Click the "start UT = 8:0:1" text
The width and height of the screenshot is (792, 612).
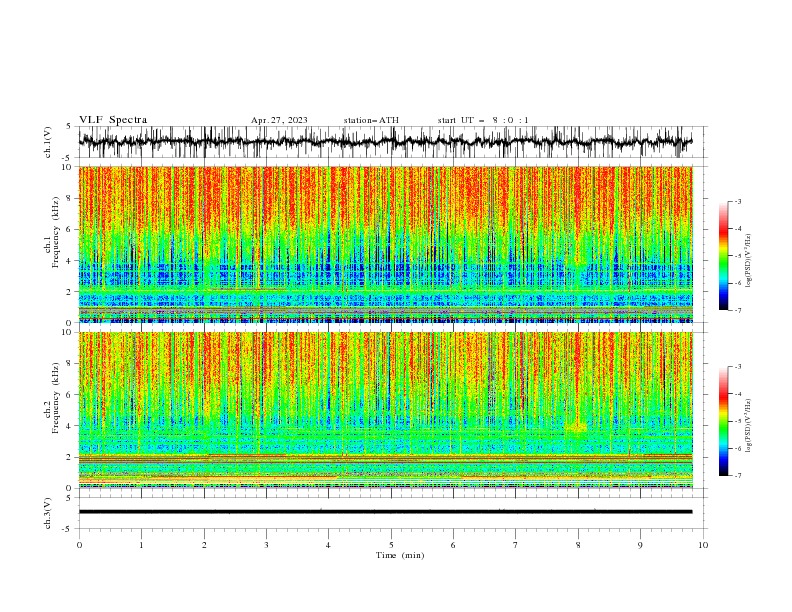pos(483,120)
